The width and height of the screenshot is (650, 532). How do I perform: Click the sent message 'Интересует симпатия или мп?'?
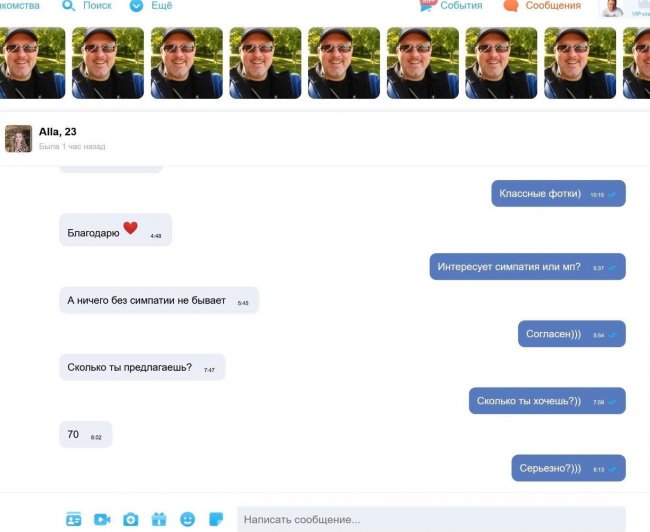[x=527, y=267]
